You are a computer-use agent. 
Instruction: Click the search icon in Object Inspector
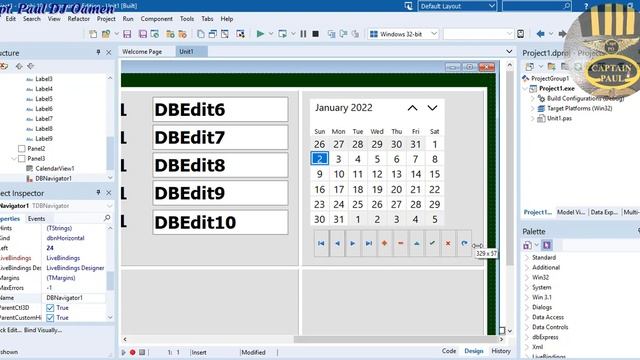point(107,218)
